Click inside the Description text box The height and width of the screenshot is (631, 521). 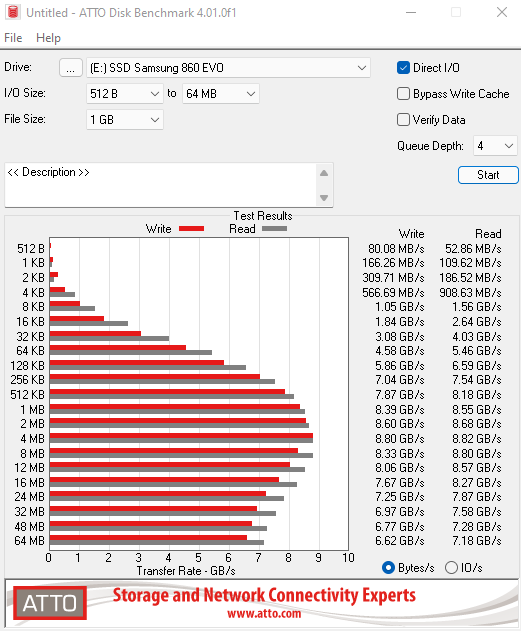(x=161, y=185)
